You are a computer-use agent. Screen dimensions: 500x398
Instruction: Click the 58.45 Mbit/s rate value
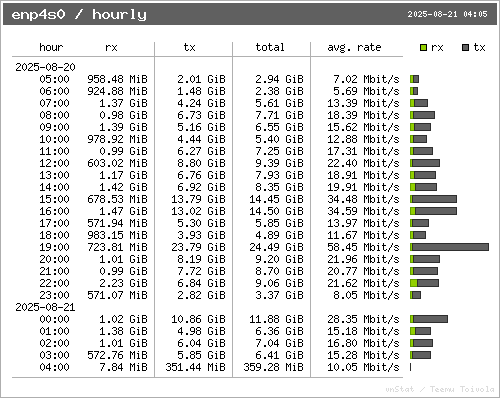click(363, 247)
